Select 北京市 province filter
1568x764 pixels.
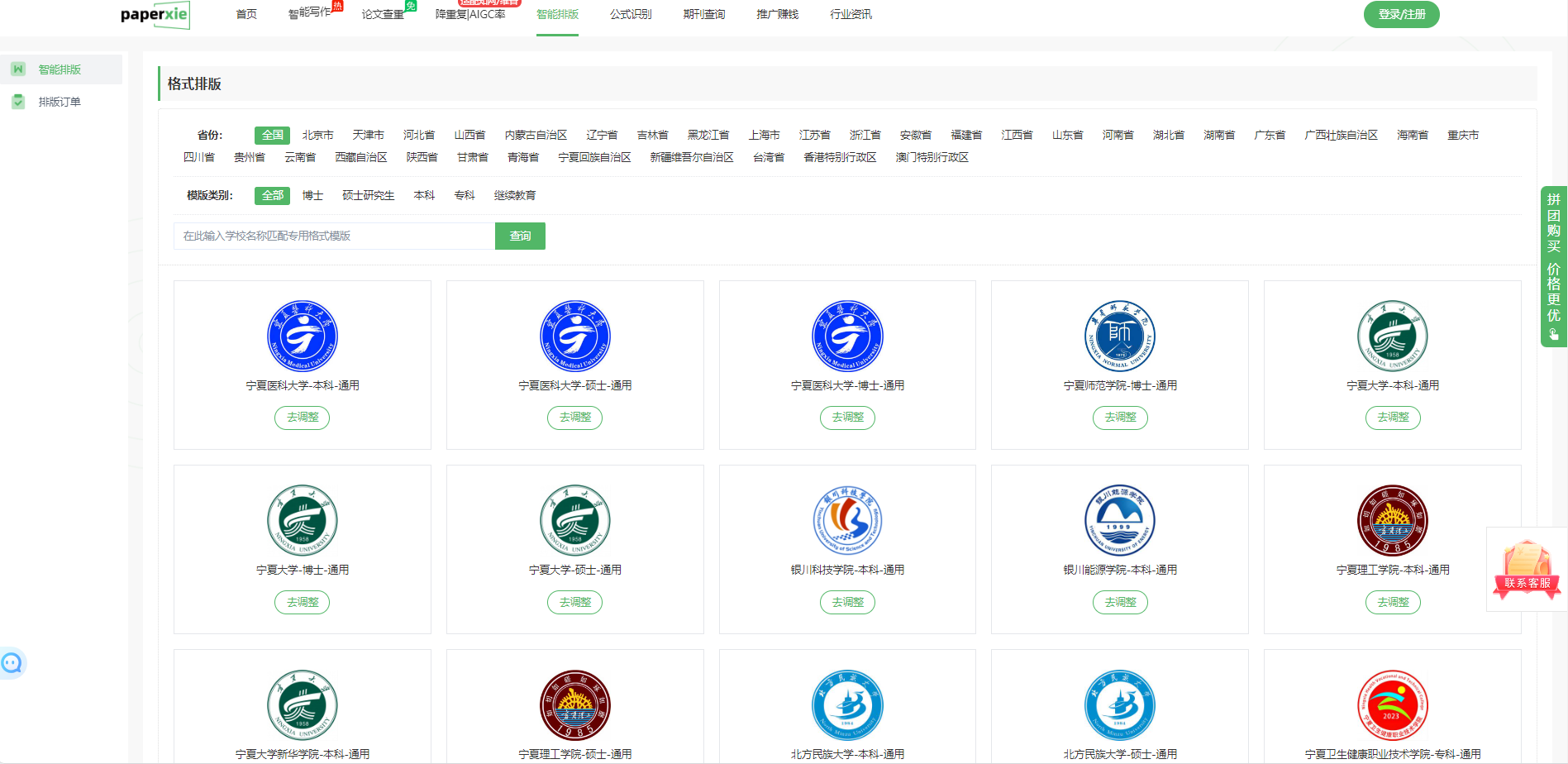[x=317, y=135]
